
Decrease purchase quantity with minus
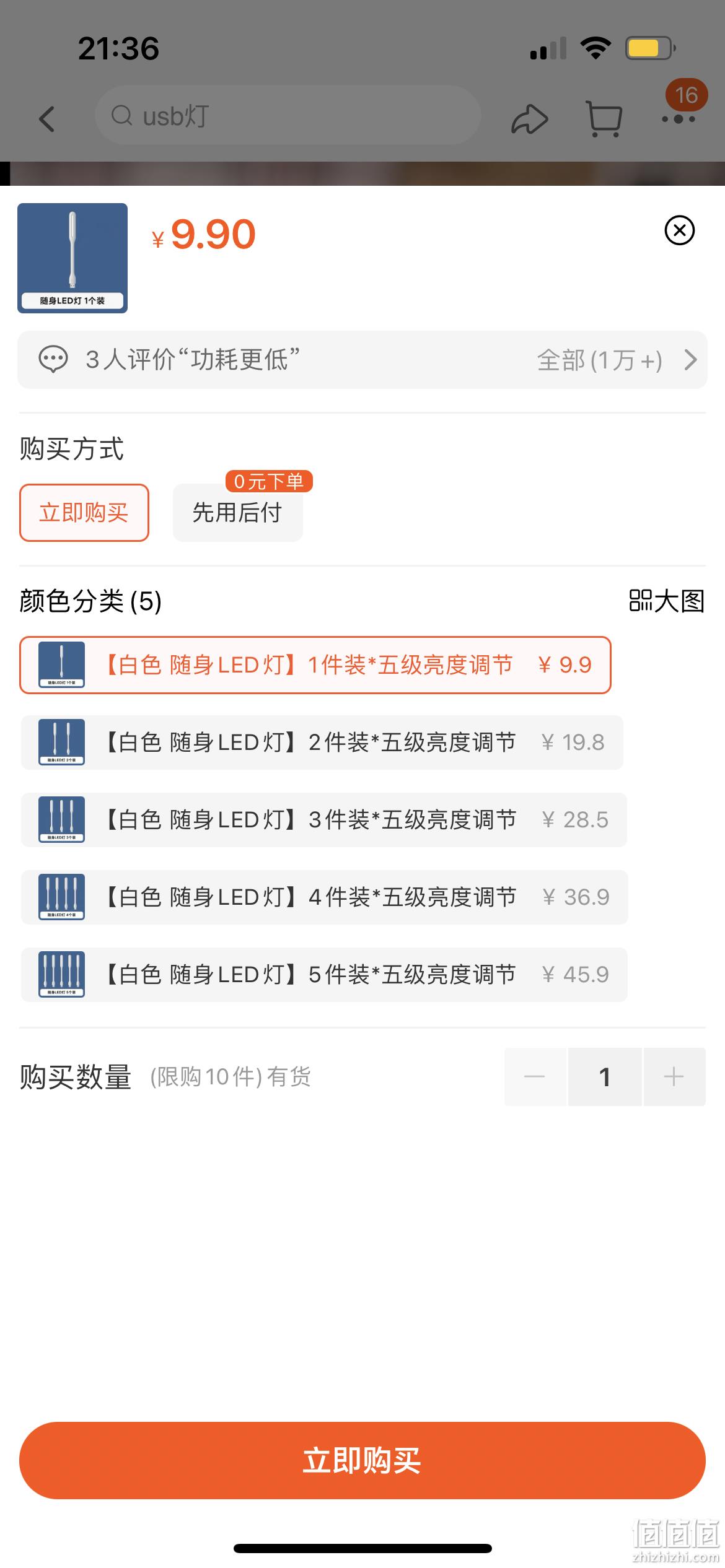coord(535,1077)
